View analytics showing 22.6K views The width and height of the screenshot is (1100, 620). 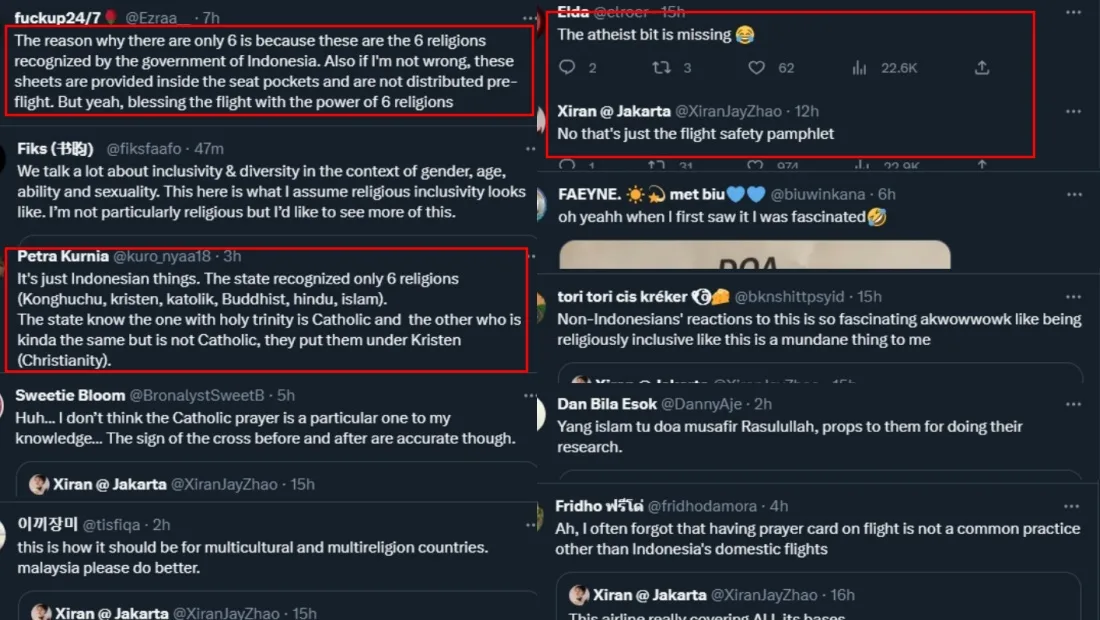(x=859, y=68)
